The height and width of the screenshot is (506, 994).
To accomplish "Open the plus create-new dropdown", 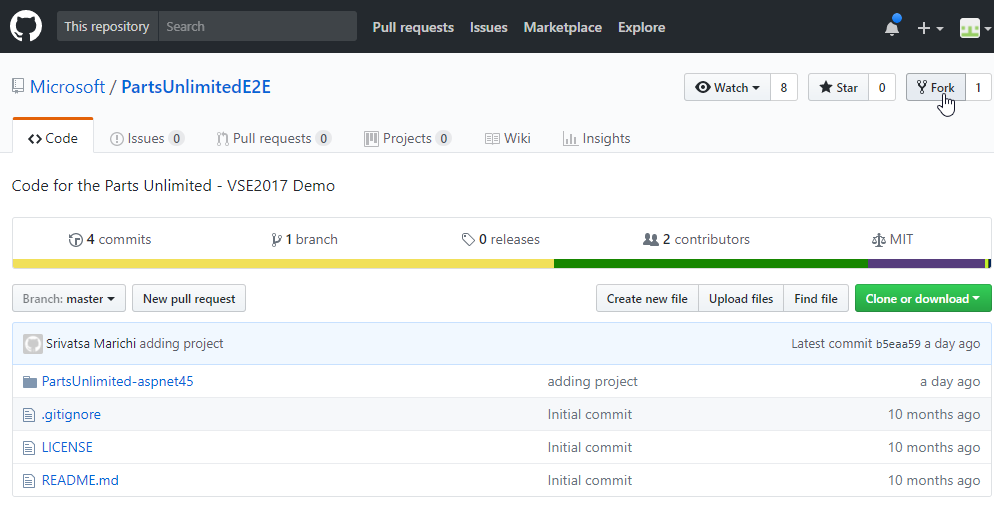I will tap(930, 28).
